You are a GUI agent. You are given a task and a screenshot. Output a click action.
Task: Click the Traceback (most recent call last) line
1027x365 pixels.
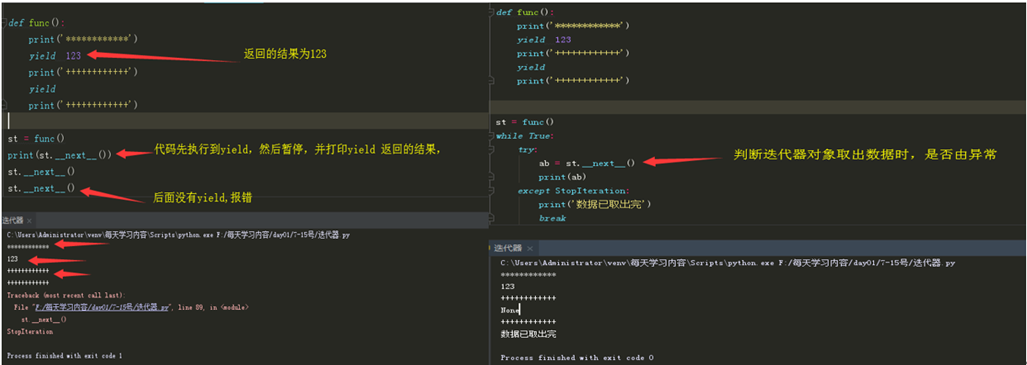[65, 295]
